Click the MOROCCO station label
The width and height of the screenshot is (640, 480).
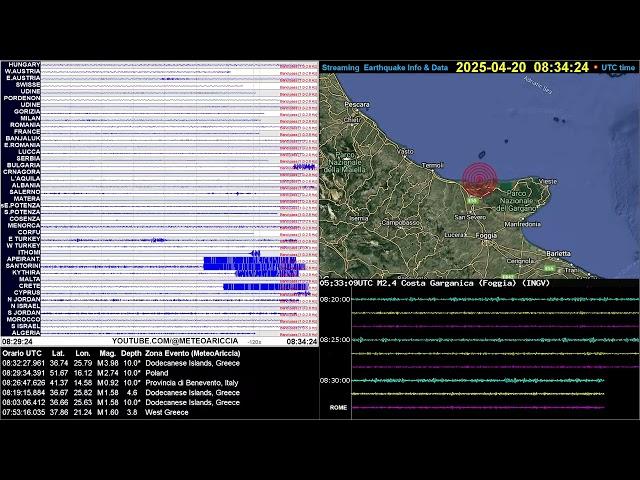tap(23, 319)
